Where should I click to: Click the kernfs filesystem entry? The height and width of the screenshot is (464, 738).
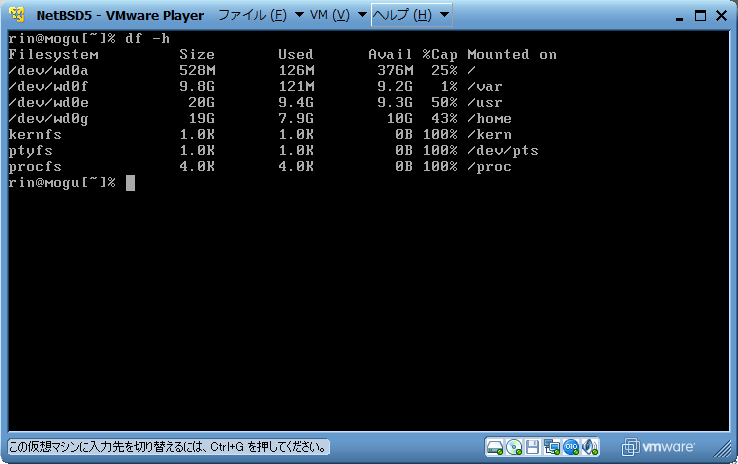tap(35, 135)
